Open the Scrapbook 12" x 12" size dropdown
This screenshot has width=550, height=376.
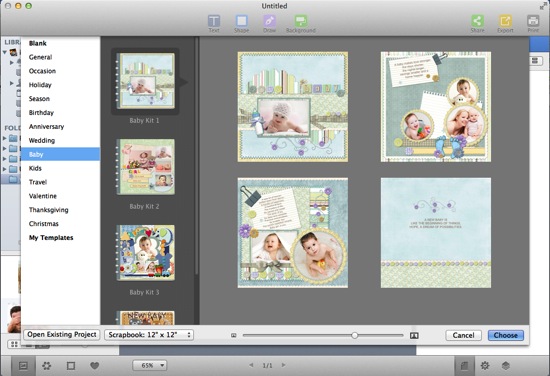pos(149,335)
